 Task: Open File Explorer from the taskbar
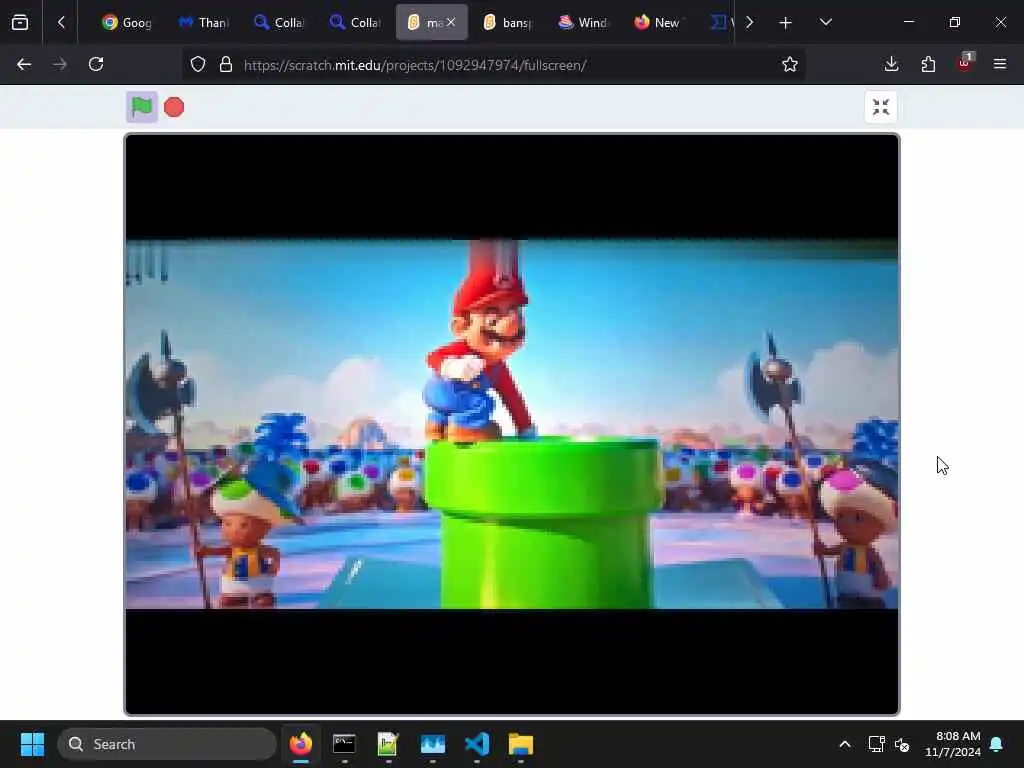point(520,744)
